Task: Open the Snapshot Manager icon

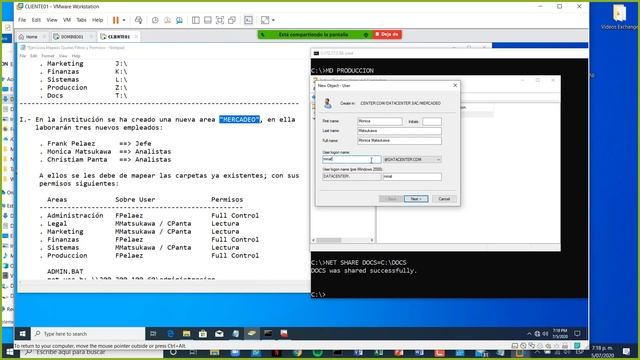Action: coord(179,20)
